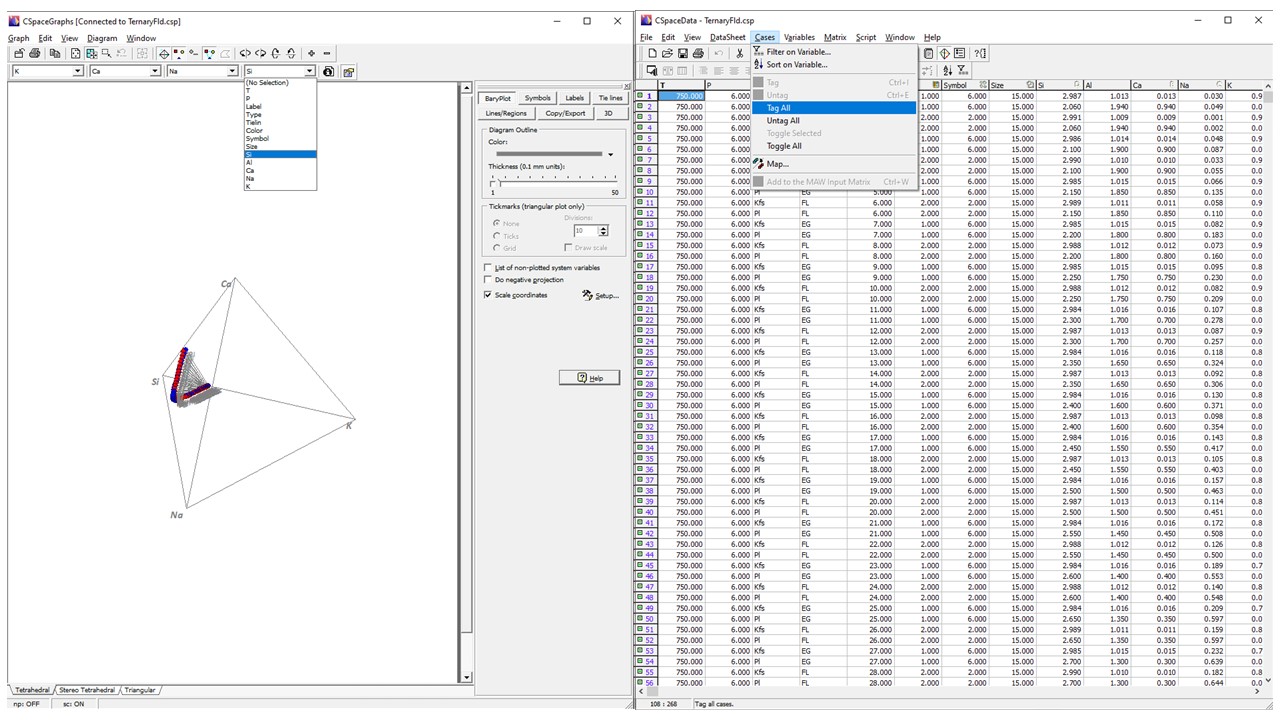
Task: Open the K axis variable dropdown
Action: click(77, 71)
